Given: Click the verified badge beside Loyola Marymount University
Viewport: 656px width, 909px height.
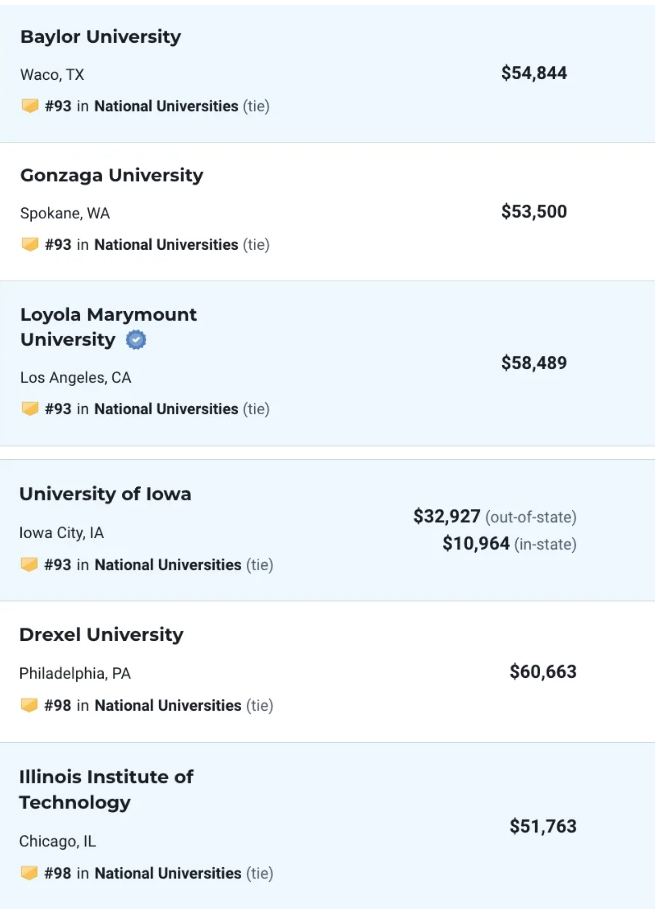Looking at the screenshot, I should coord(137,340).
